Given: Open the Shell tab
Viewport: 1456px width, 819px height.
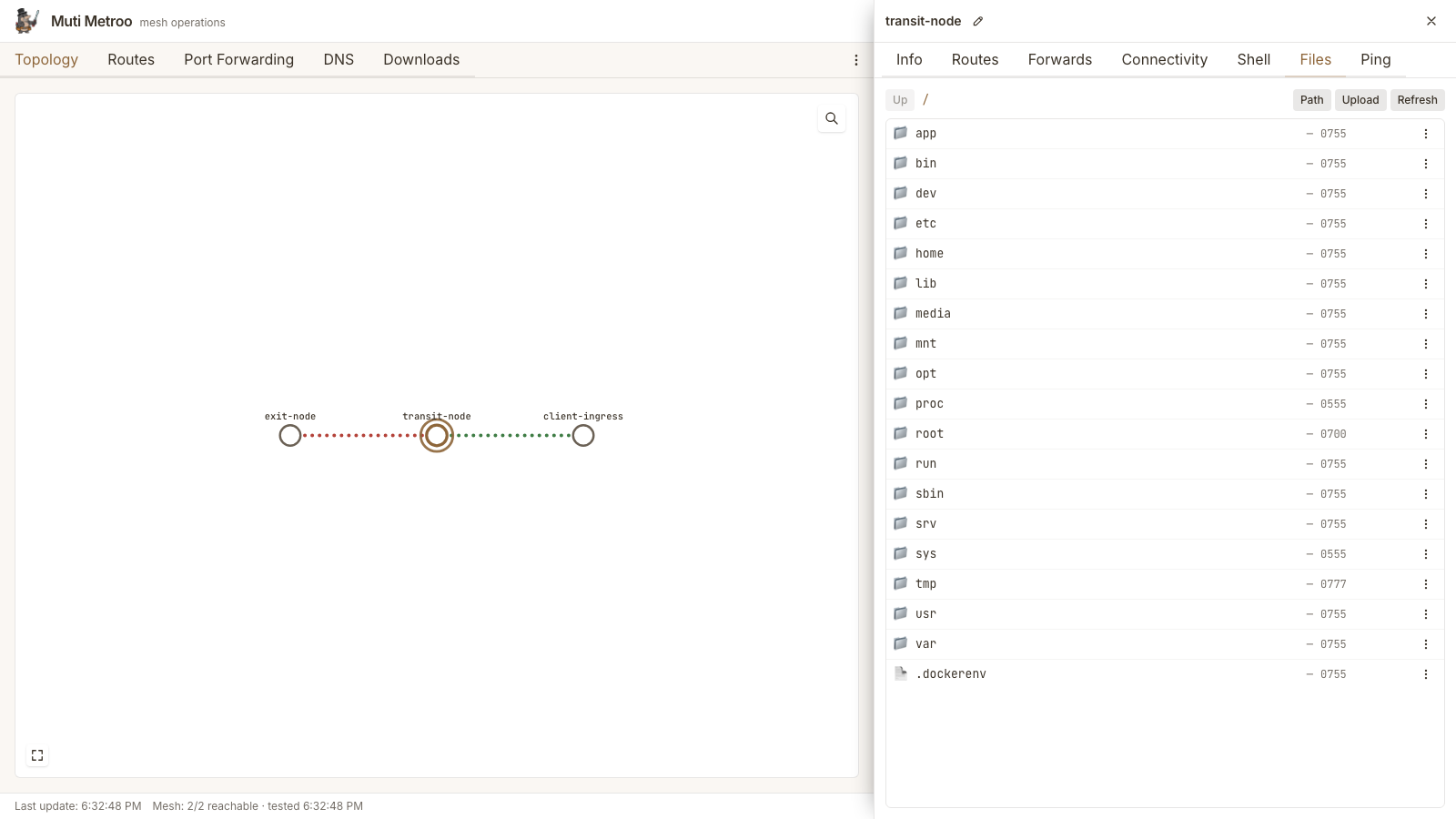Looking at the screenshot, I should point(1254,59).
